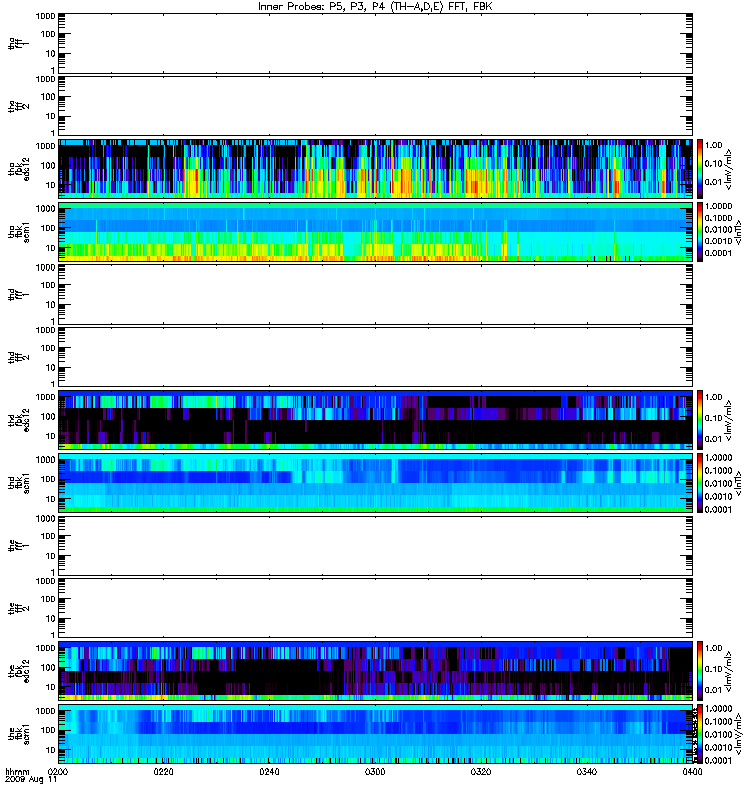The width and height of the screenshot is (750, 800).
Task: Click '<|mV/m|>' unit beside tha edc12 color bar
Action: click(729, 169)
